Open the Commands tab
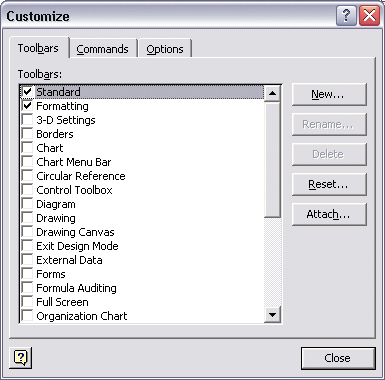The width and height of the screenshot is (385, 380). (102, 49)
